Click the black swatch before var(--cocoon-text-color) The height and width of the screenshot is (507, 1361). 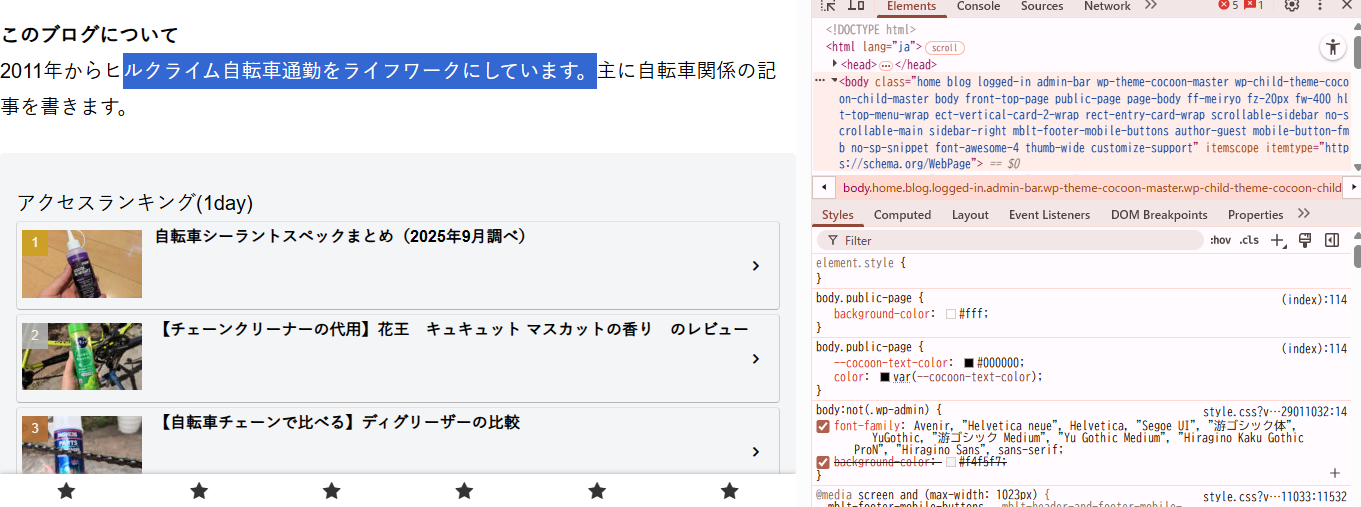pyautogui.click(x=885, y=377)
